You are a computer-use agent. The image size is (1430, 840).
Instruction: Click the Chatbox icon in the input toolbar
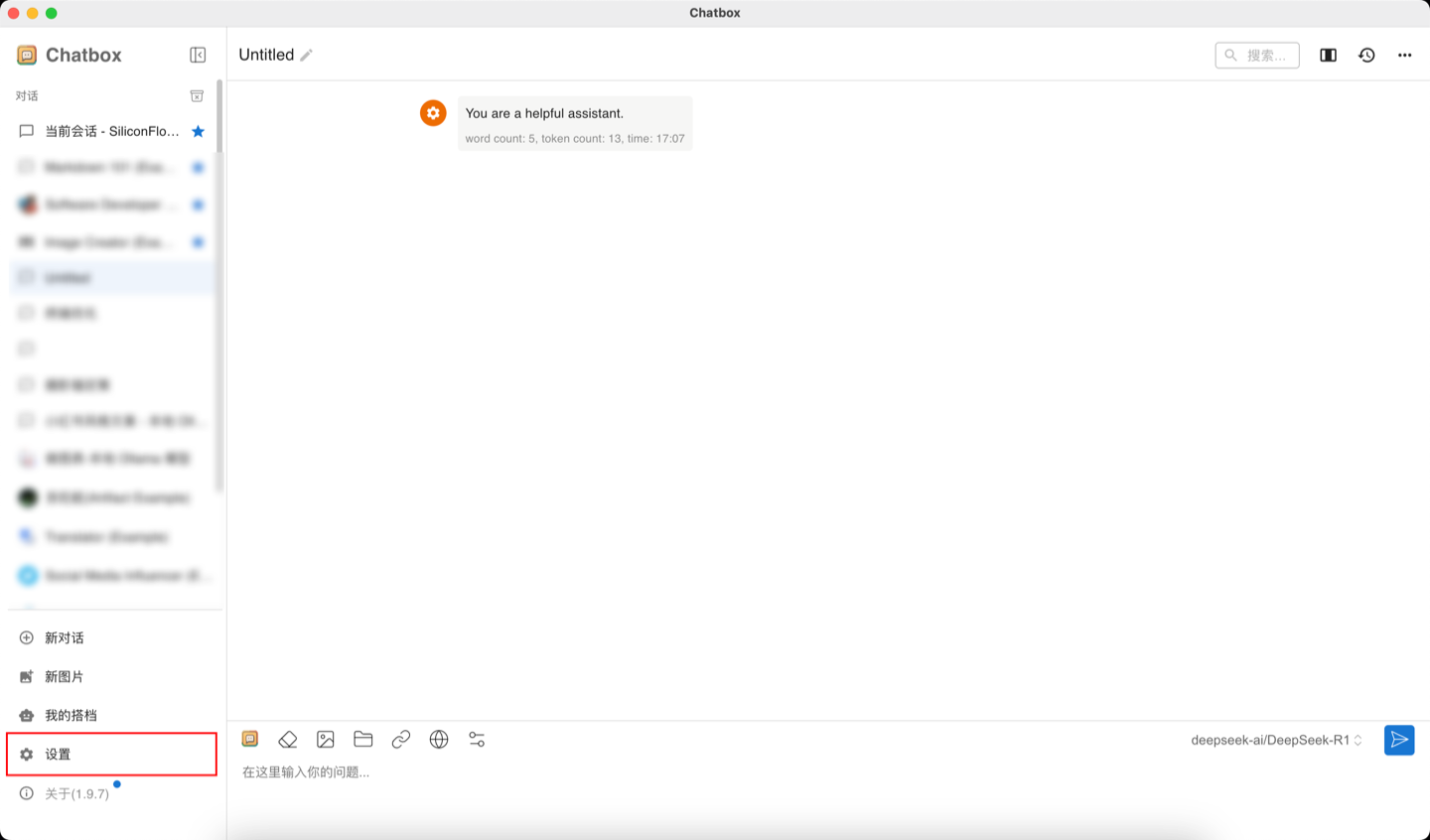click(250, 740)
